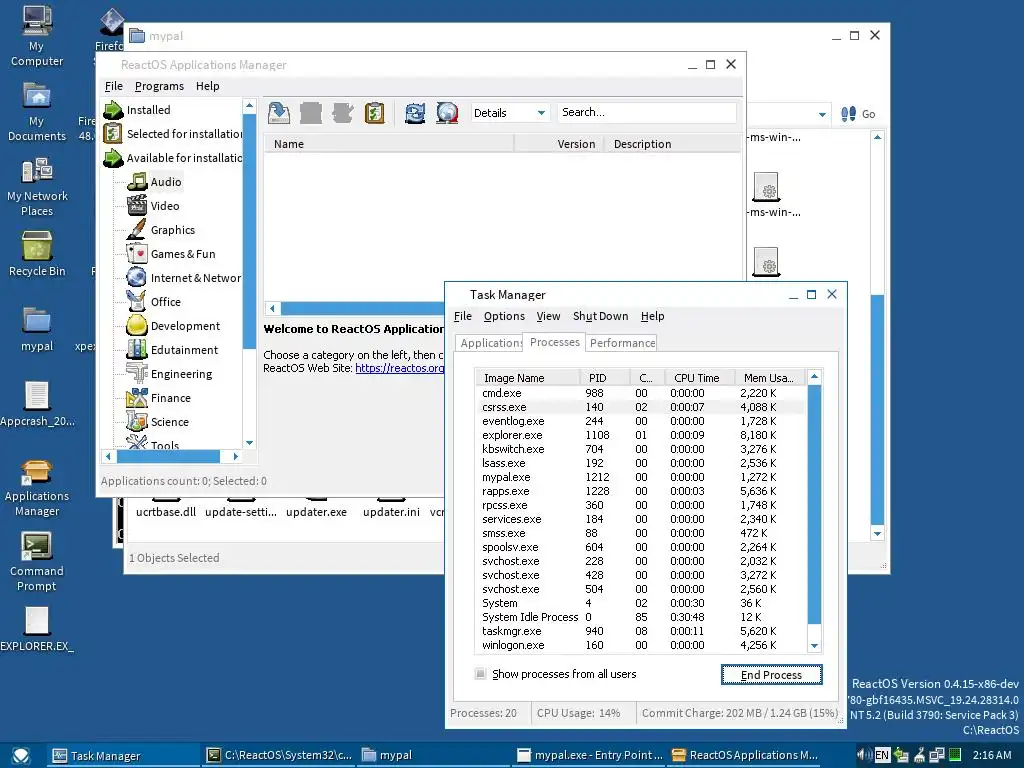Click the End Process button
The image size is (1024, 768).
pyautogui.click(x=771, y=675)
